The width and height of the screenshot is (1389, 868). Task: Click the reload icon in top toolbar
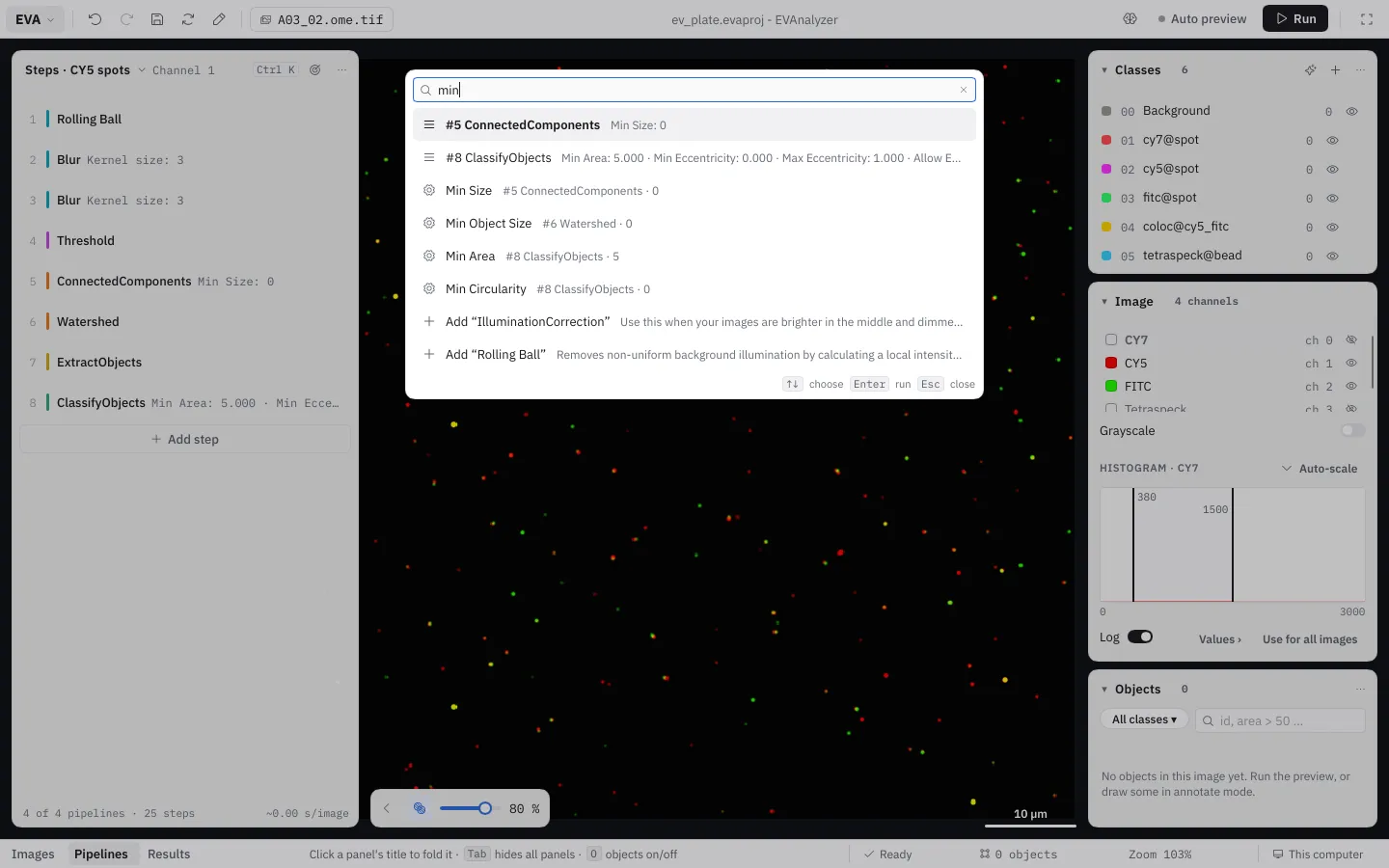tap(188, 19)
